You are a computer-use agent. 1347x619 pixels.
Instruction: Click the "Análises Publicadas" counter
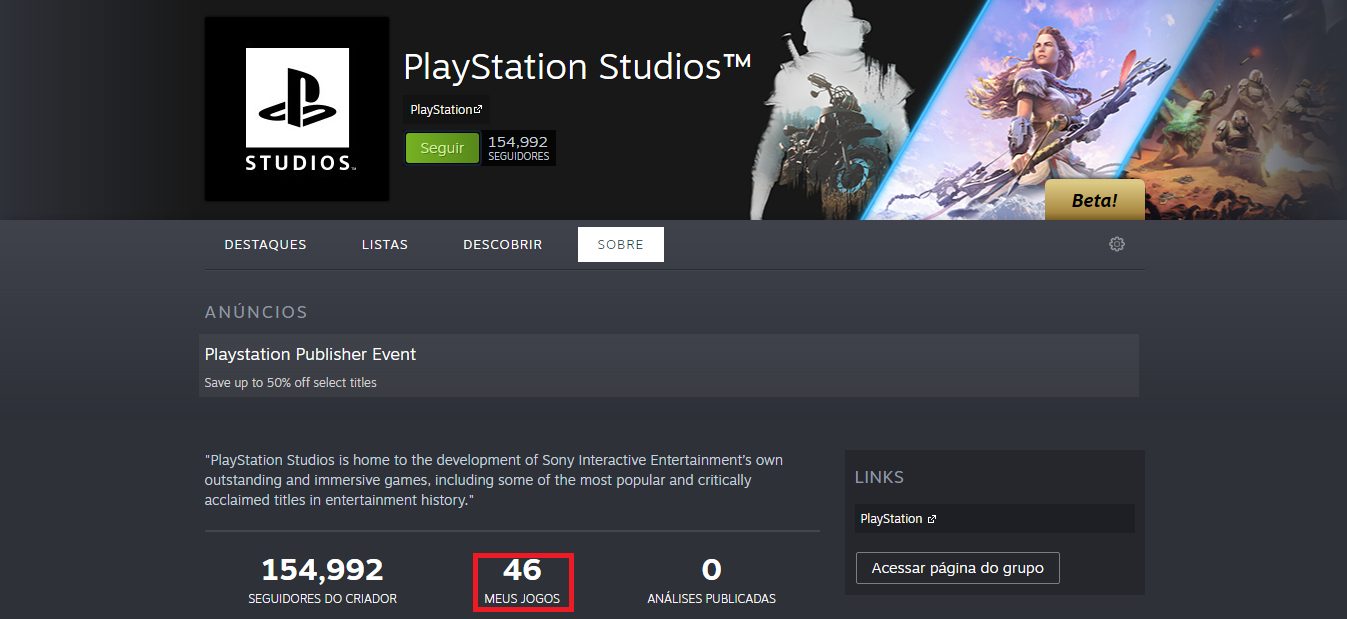[710, 580]
